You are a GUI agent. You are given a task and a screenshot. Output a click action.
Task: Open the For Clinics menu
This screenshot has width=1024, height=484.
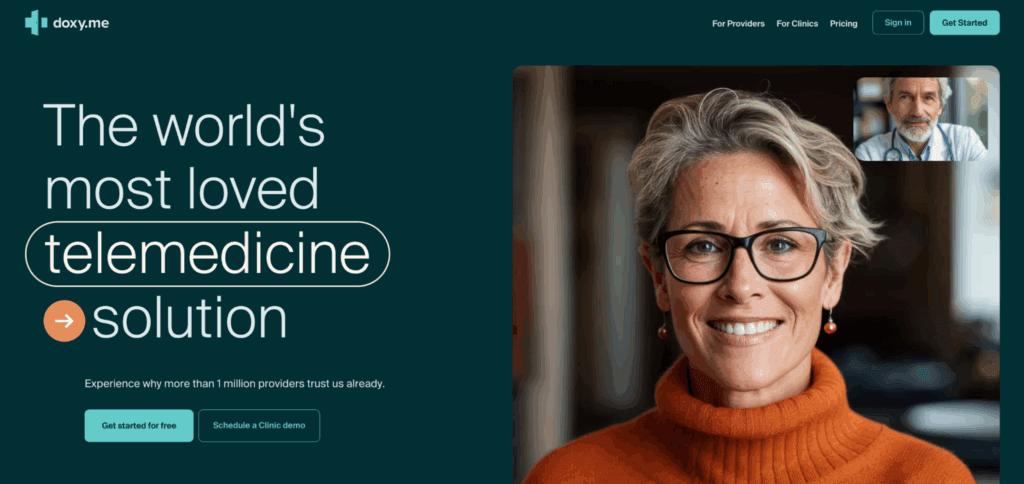pos(797,24)
